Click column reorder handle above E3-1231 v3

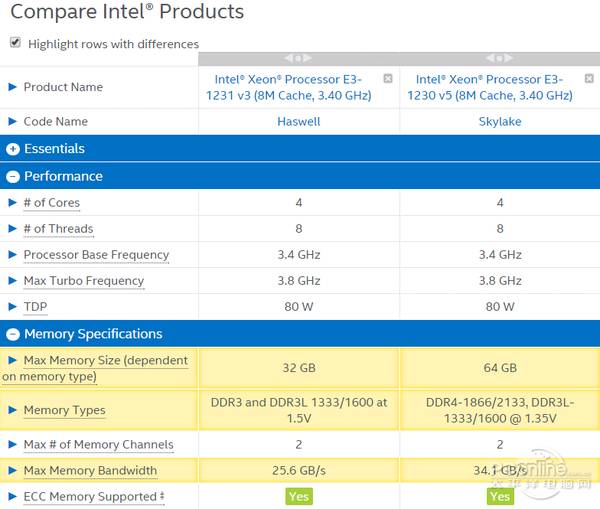[298, 58]
